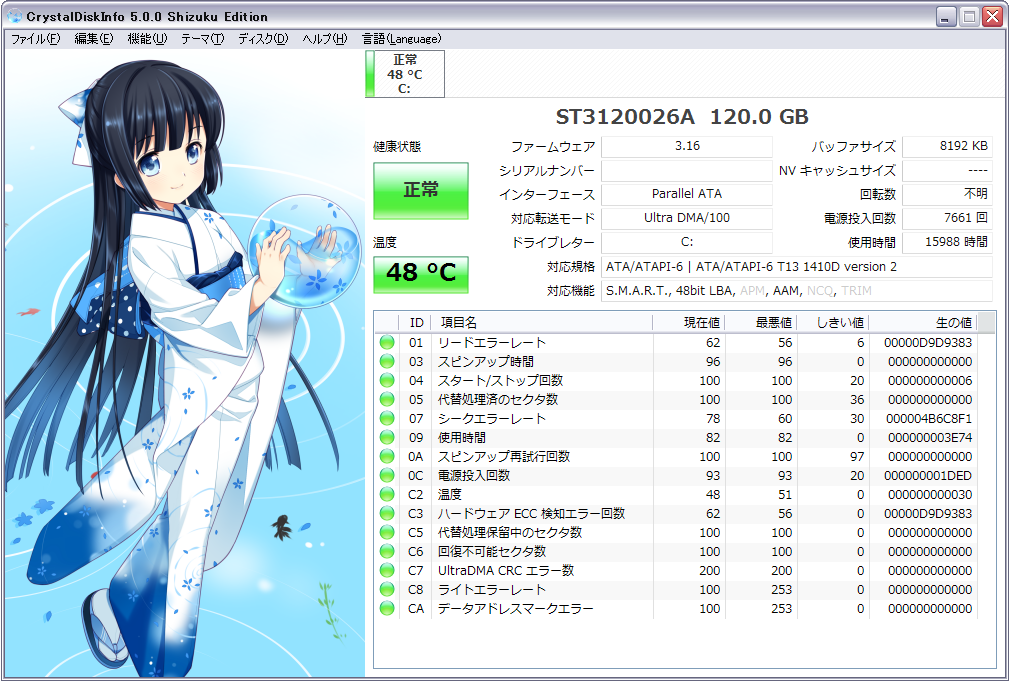Click the 項目名 column header
Screen dimensions: 1010x682
point(542,323)
